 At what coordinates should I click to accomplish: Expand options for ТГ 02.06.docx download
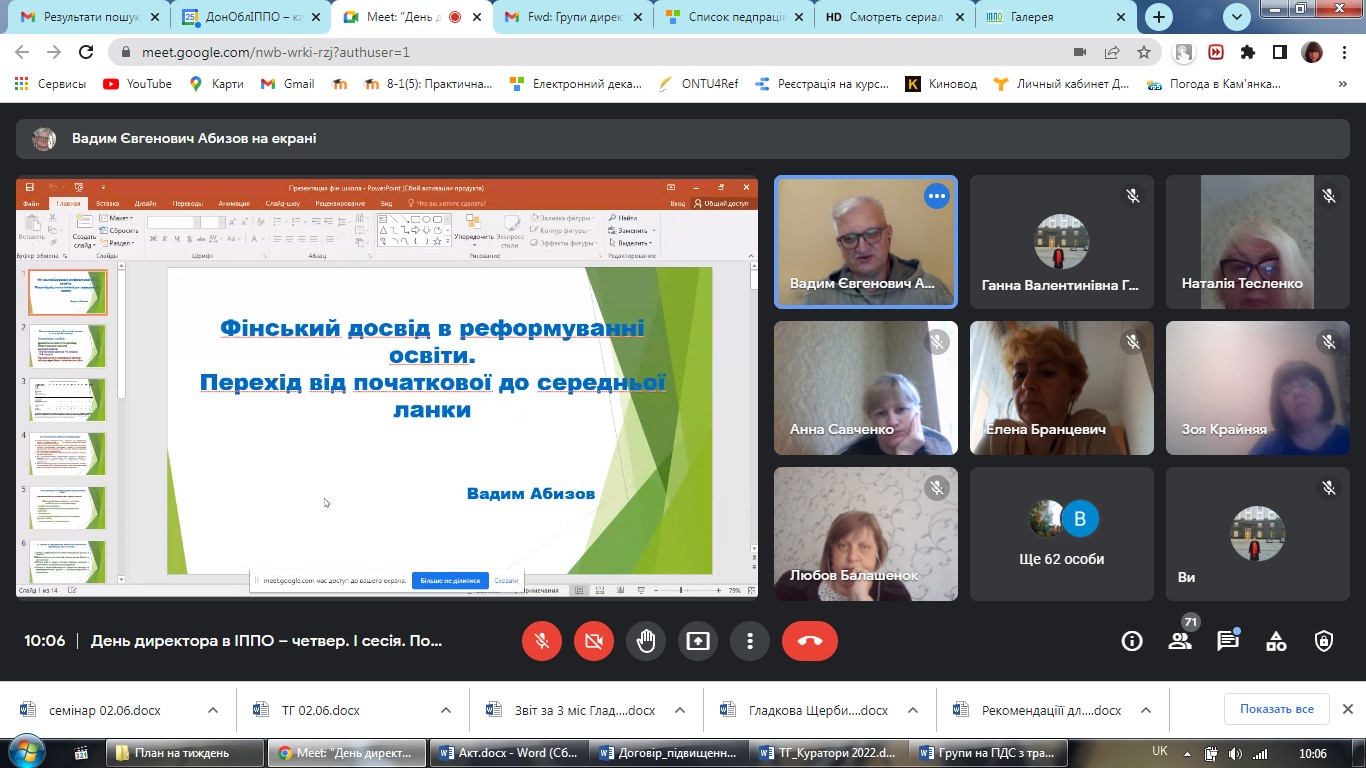[447, 710]
